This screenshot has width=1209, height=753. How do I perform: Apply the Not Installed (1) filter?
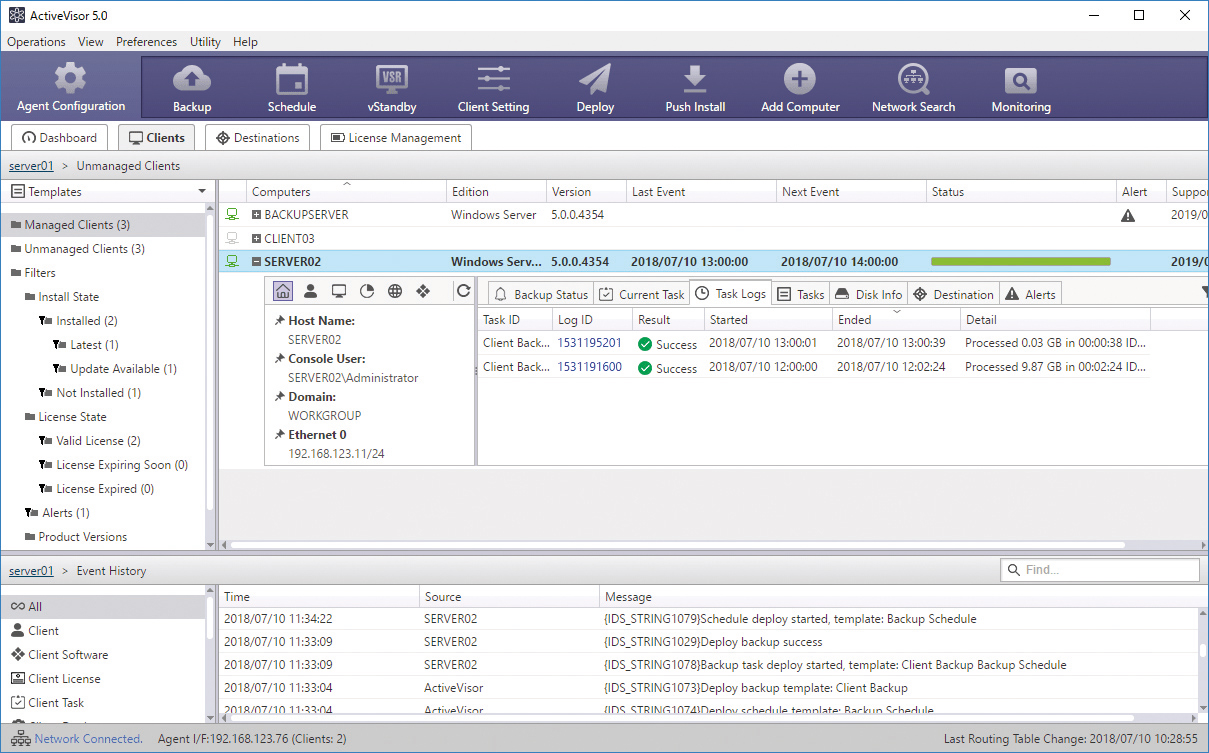[x=90, y=393]
